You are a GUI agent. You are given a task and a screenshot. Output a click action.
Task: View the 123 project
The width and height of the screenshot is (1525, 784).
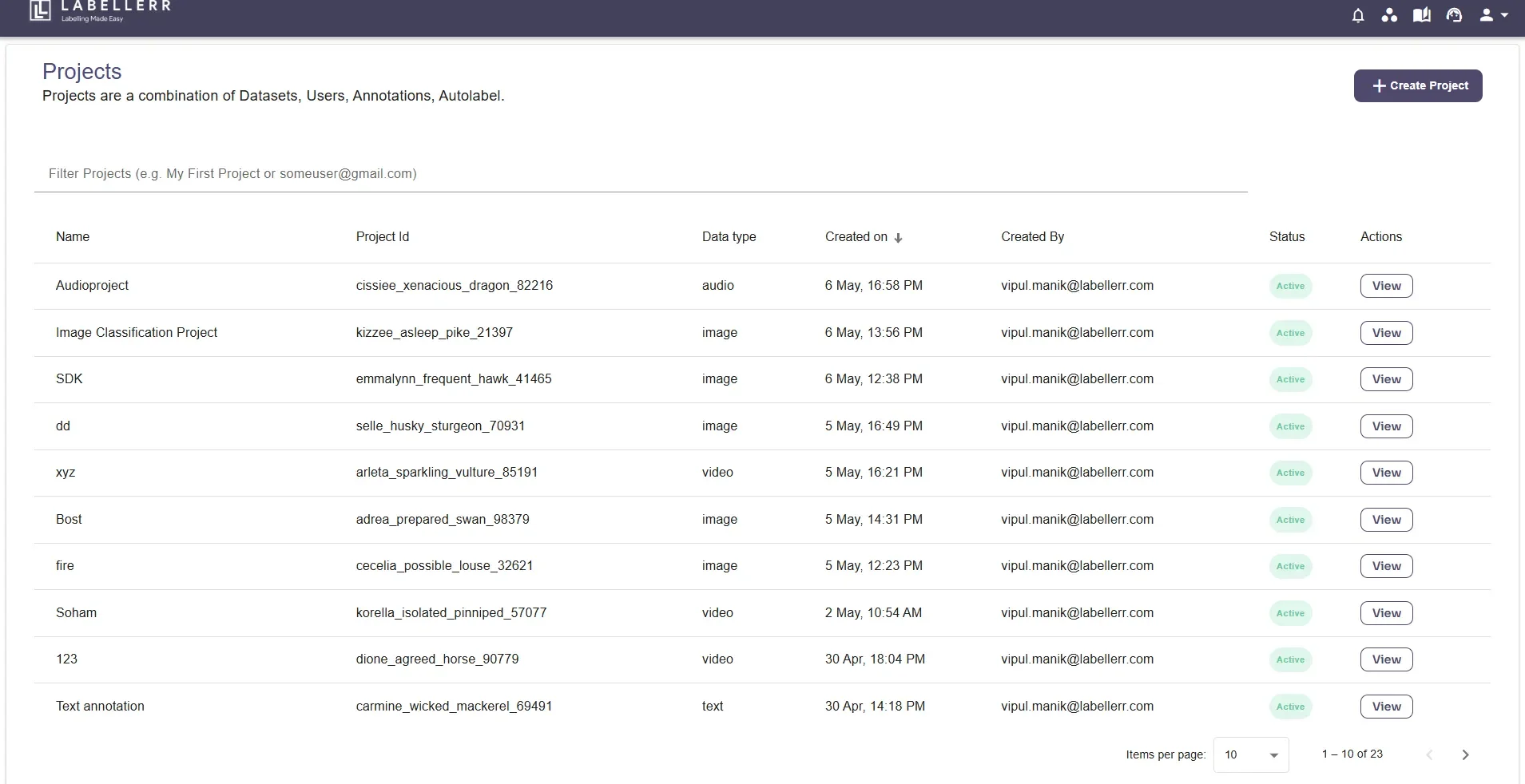coord(1386,659)
